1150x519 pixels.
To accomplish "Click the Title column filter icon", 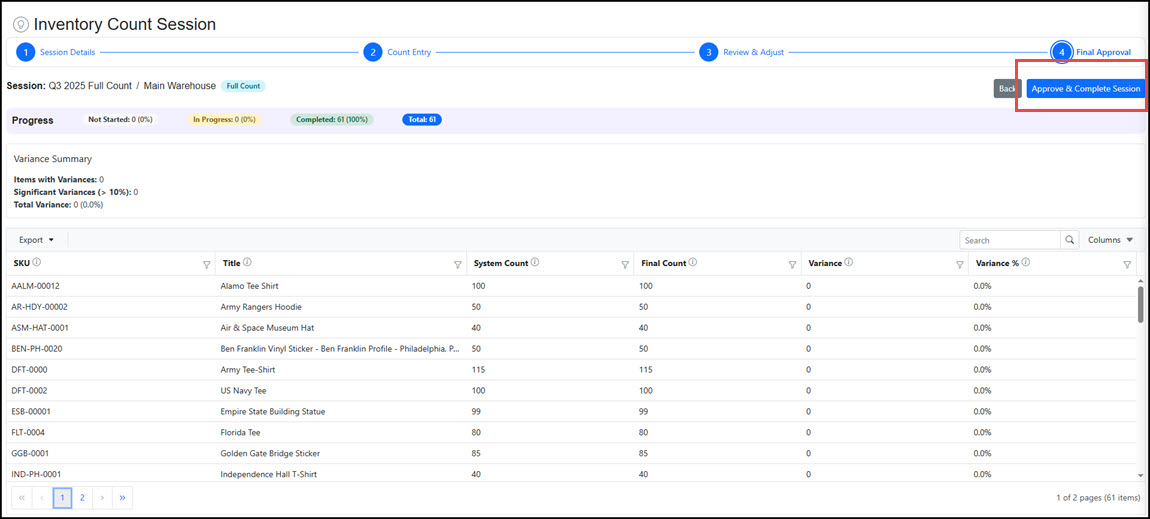I will point(458,265).
